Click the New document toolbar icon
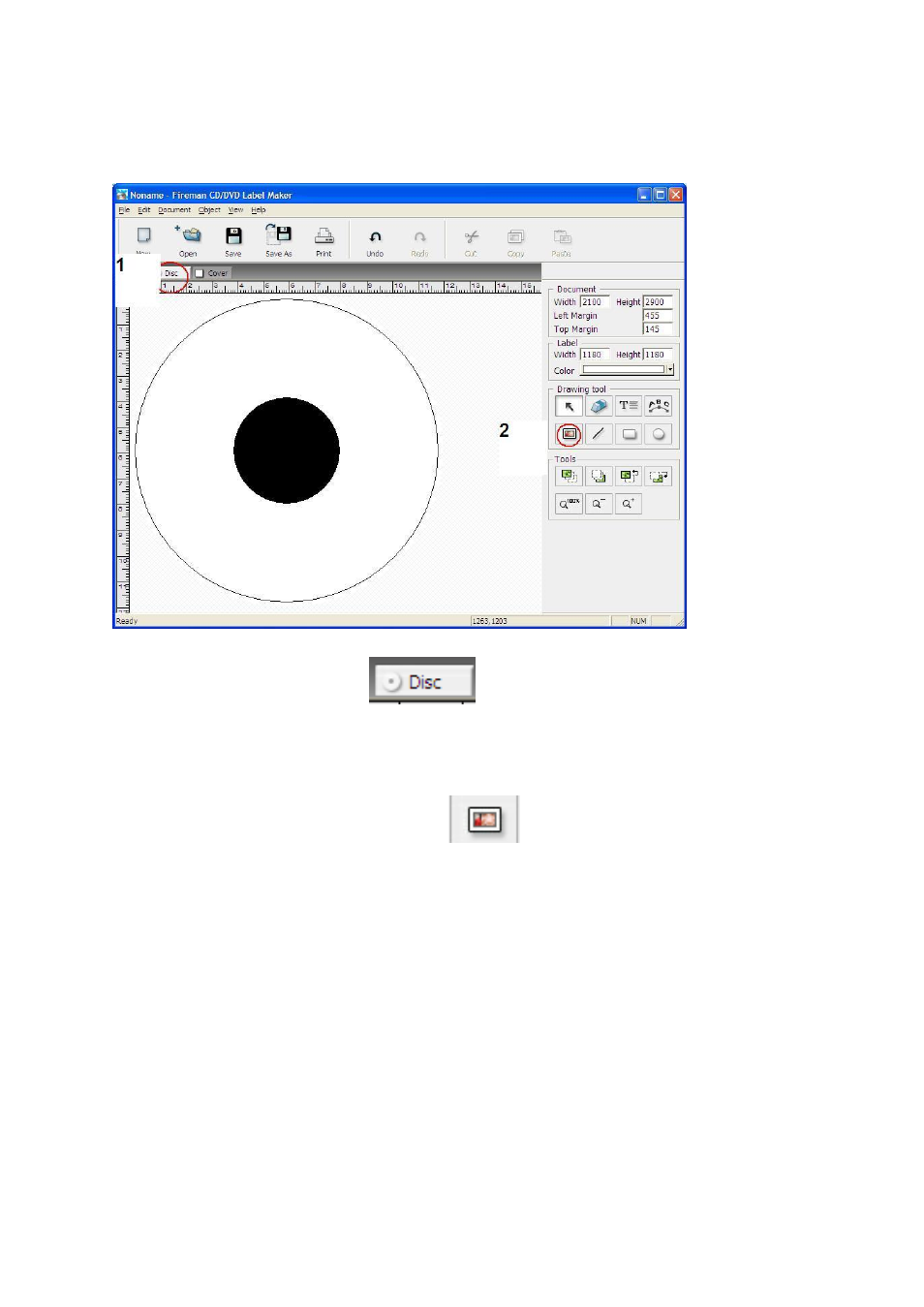Image resolution: width=924 pixels, height=1307 pixels. pyautogui.click(x=143, y=235)
